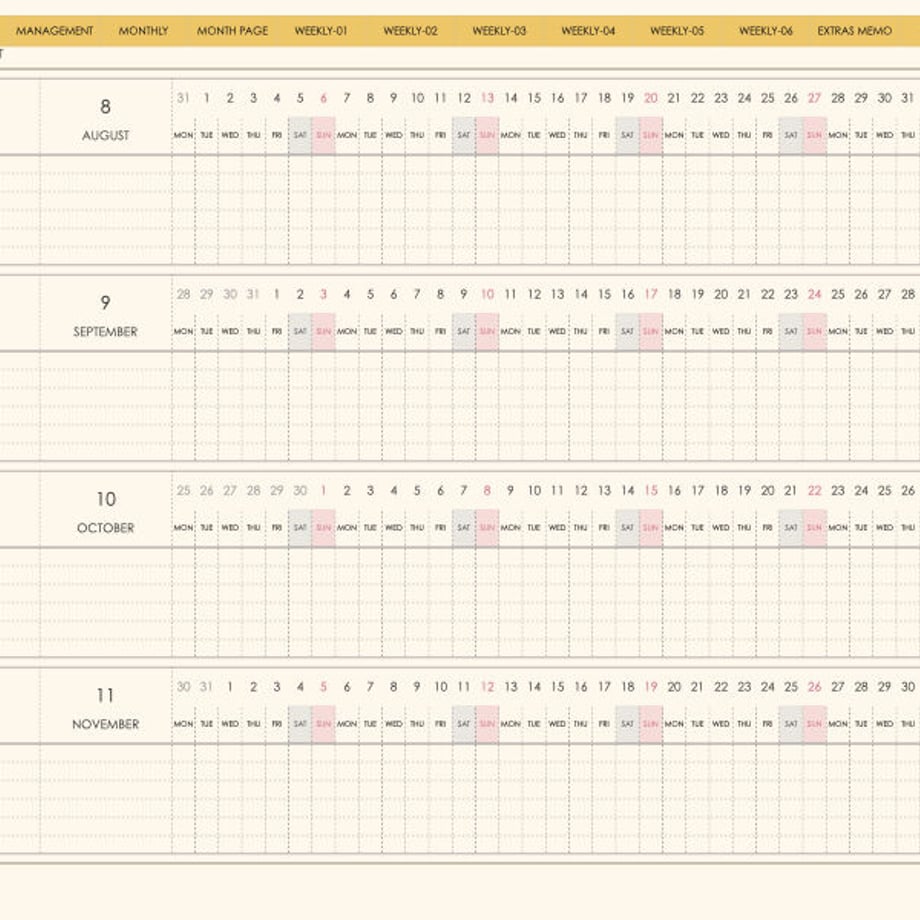Click first pink SUN cell in September

tap(323, 332)
